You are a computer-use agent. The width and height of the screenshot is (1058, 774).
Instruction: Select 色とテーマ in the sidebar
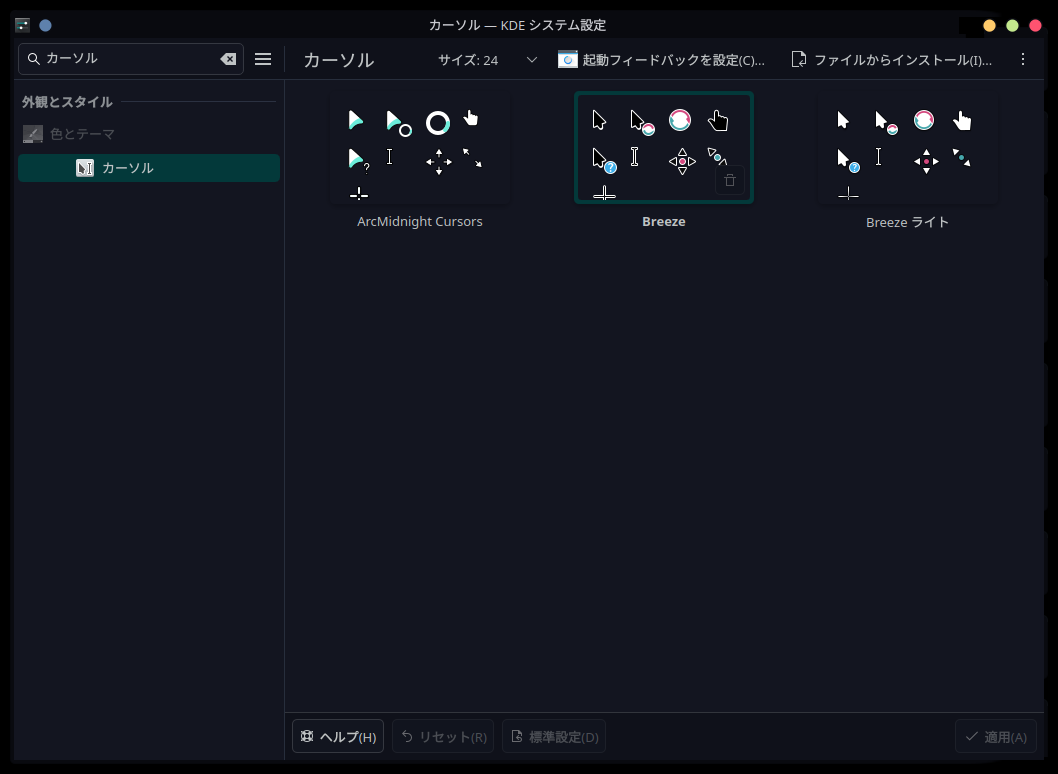[x=148, y=134]
